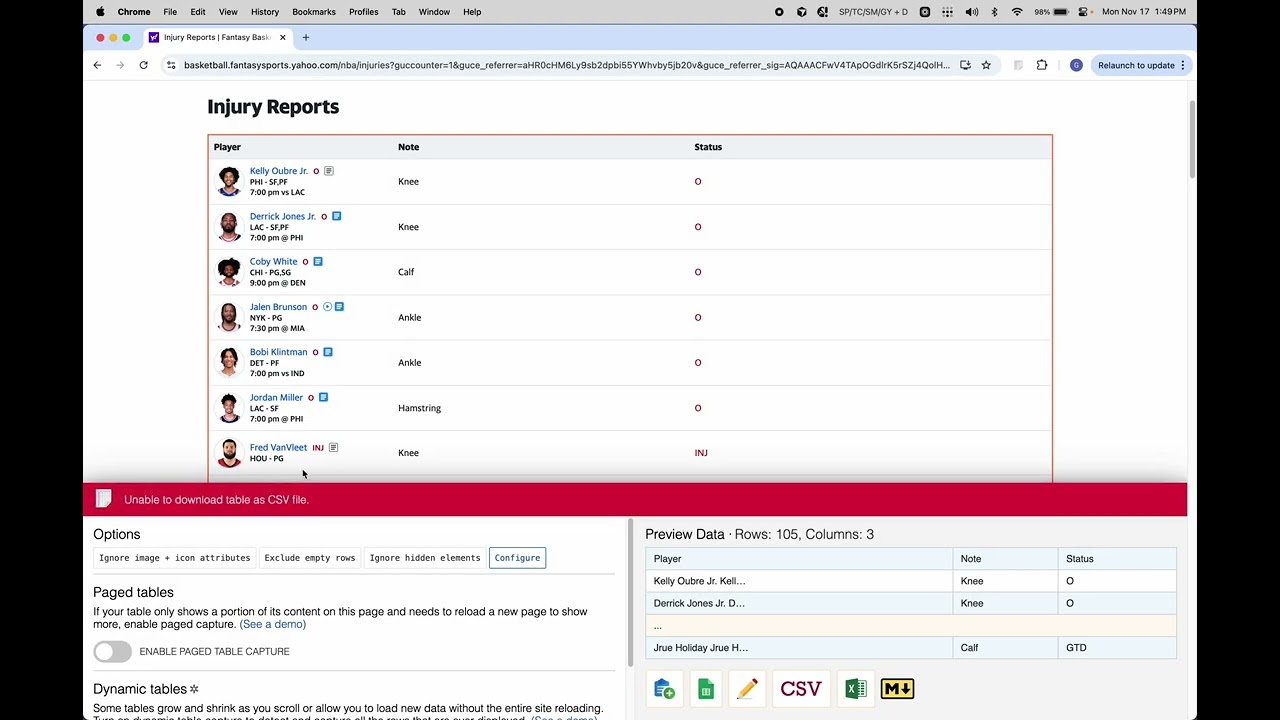1280x720 pixels.
Task: Open the File menu
Action: tap(170, 12)
